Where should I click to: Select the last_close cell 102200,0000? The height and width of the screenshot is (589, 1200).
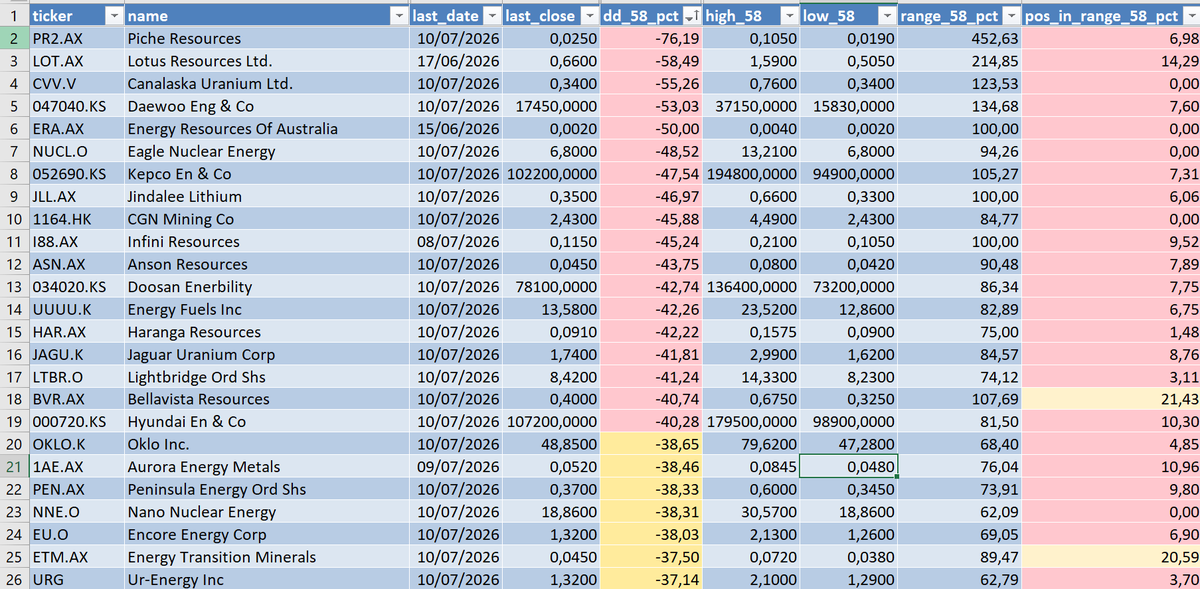tap(551, 174)
